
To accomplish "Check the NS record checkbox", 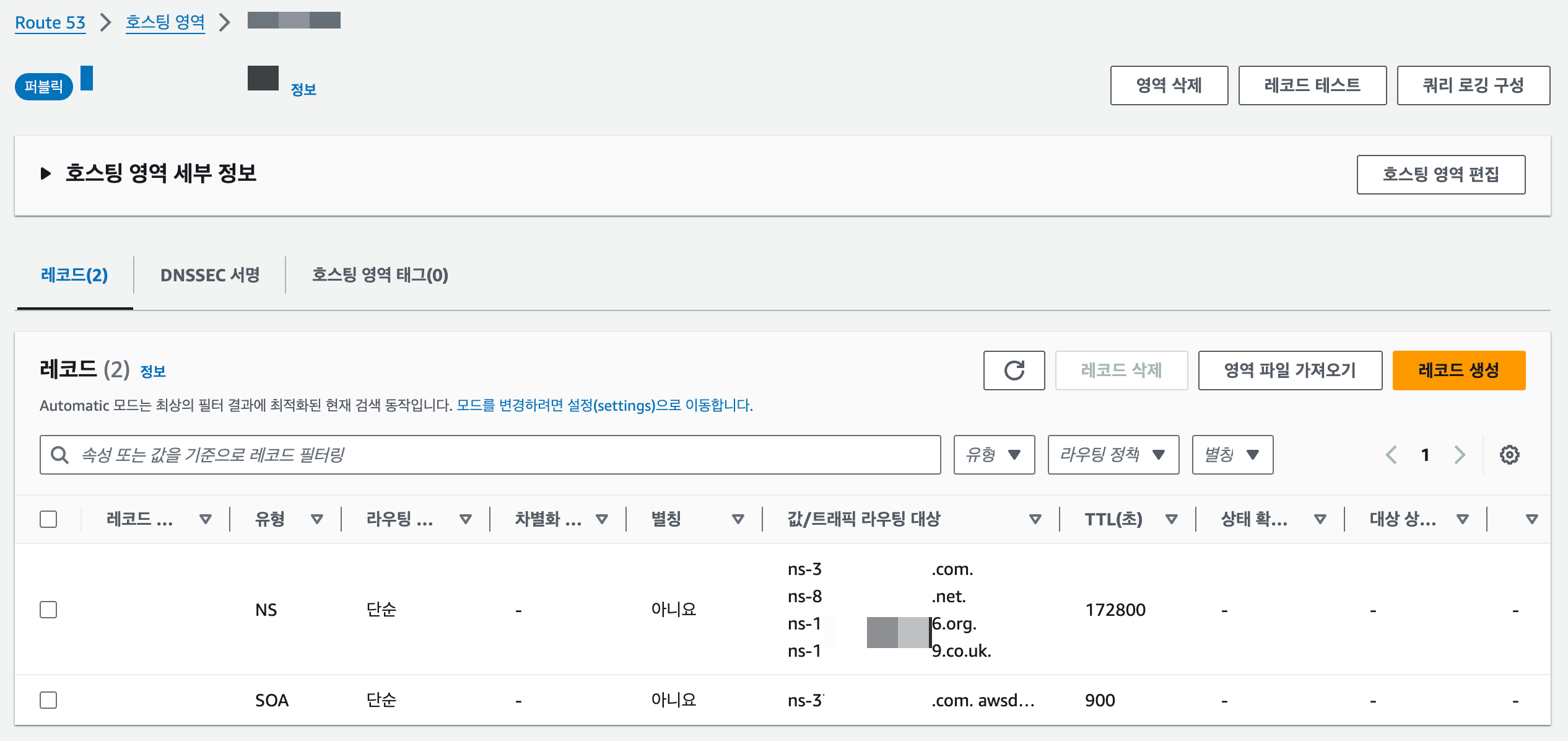I will [48, 610].
